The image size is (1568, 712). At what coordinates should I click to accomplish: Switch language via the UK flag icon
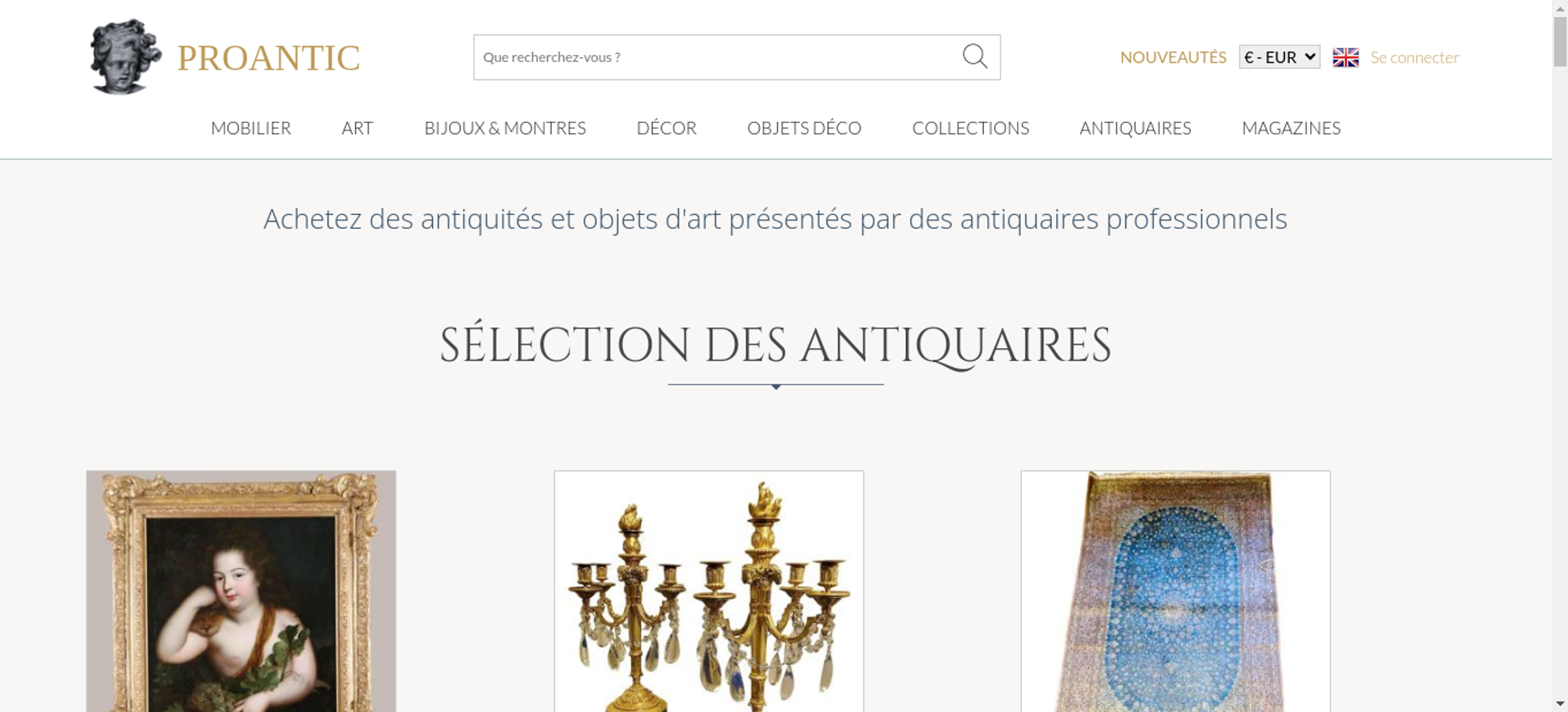(x=1345, y=57)
